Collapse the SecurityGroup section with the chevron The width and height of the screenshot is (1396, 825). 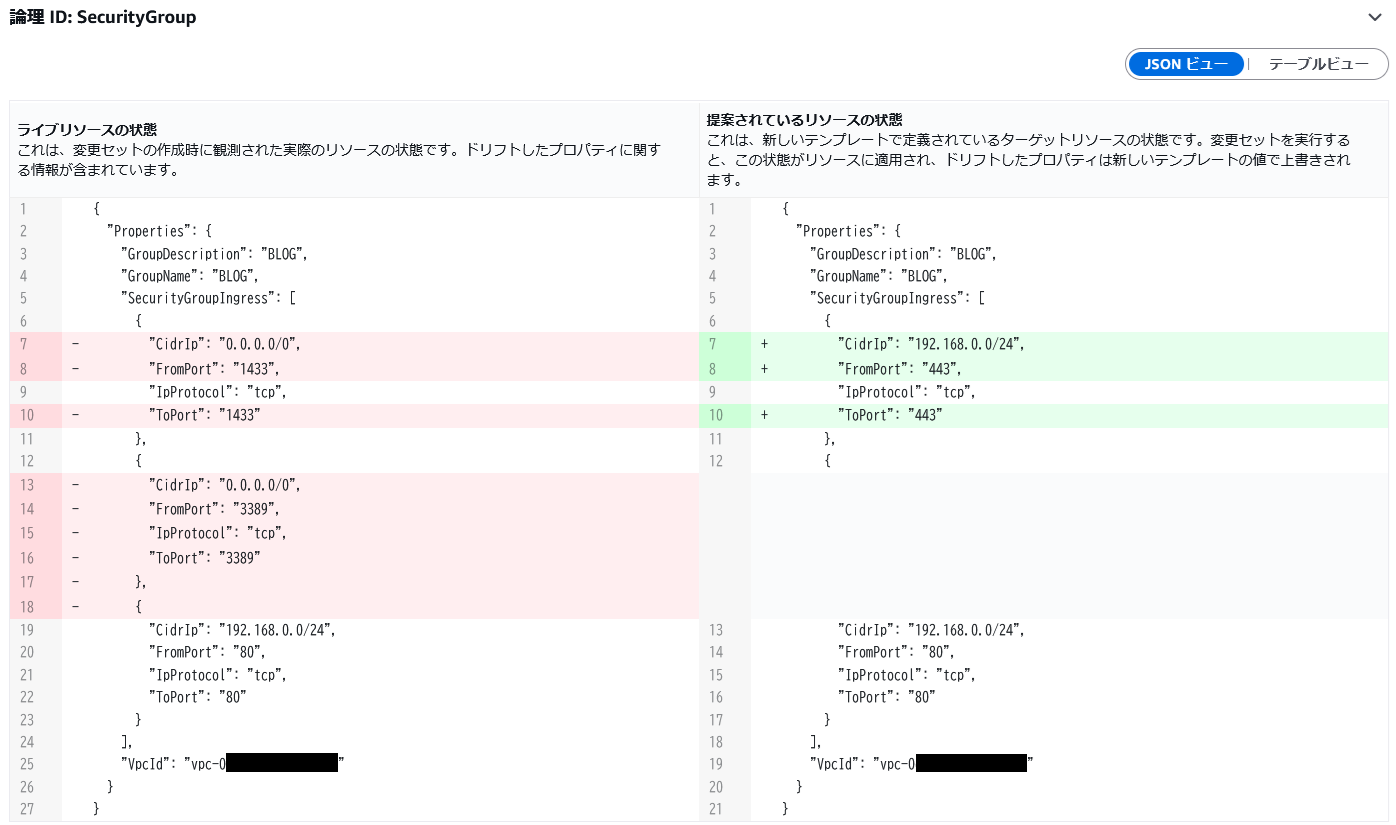[1376, 17]
